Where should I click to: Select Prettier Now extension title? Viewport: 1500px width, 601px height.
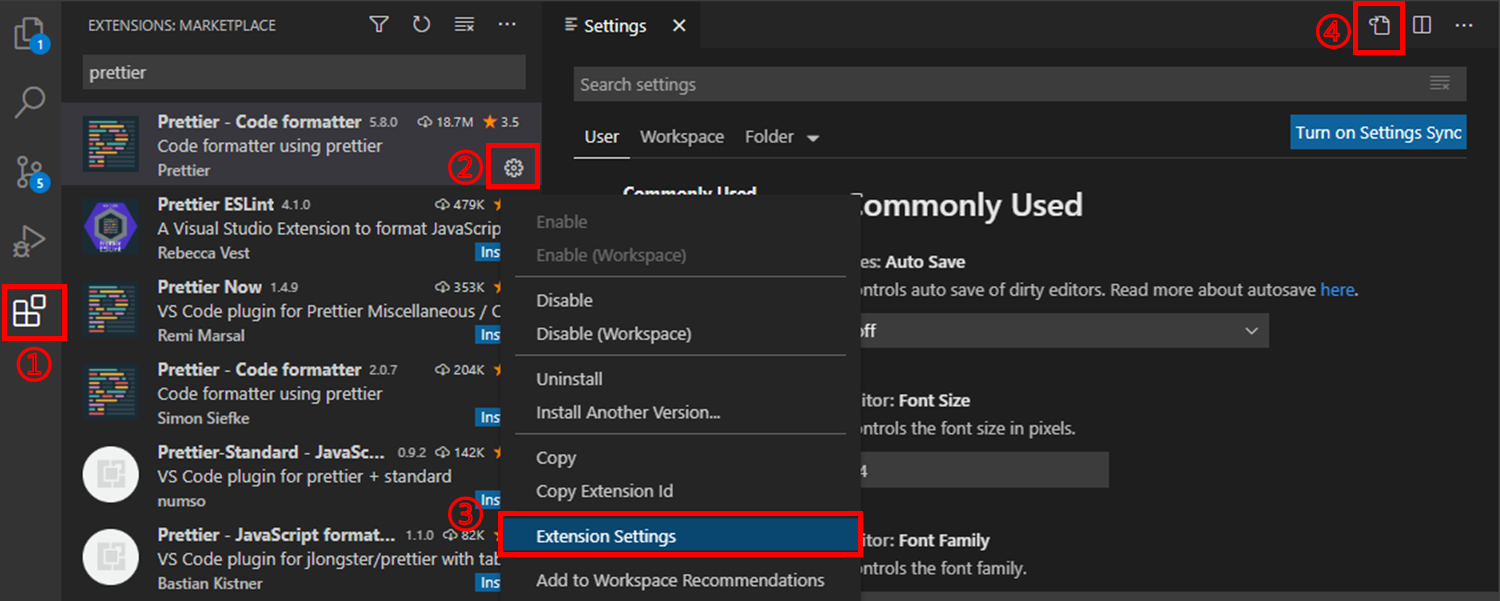pyautogui.click(x=210, y=287)
